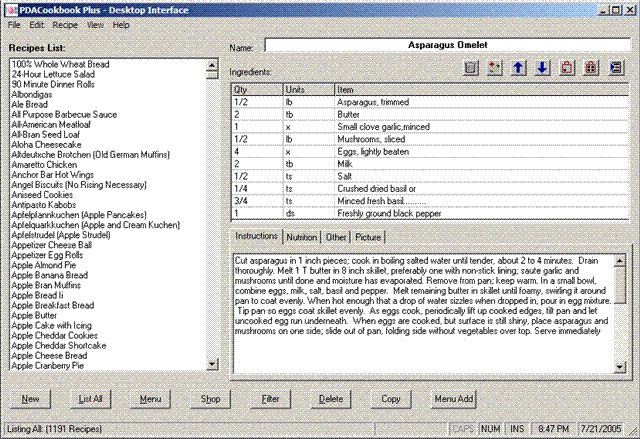The width and height of the screenshot is (640, 439).
Task: Select the Salt ingredient row
Action: [430, 176]
